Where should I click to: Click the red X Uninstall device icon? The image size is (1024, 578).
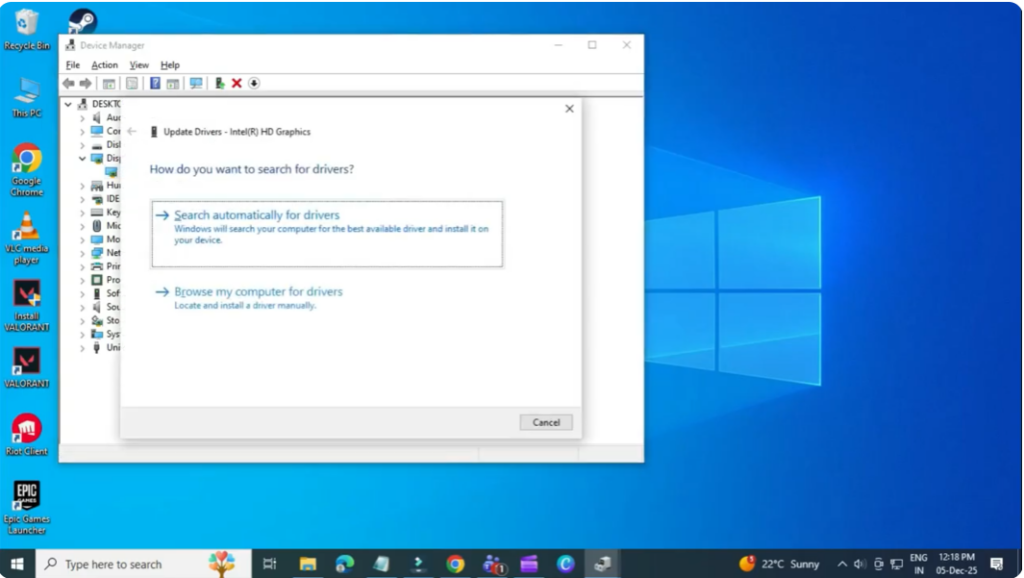[x=237, y=83]
